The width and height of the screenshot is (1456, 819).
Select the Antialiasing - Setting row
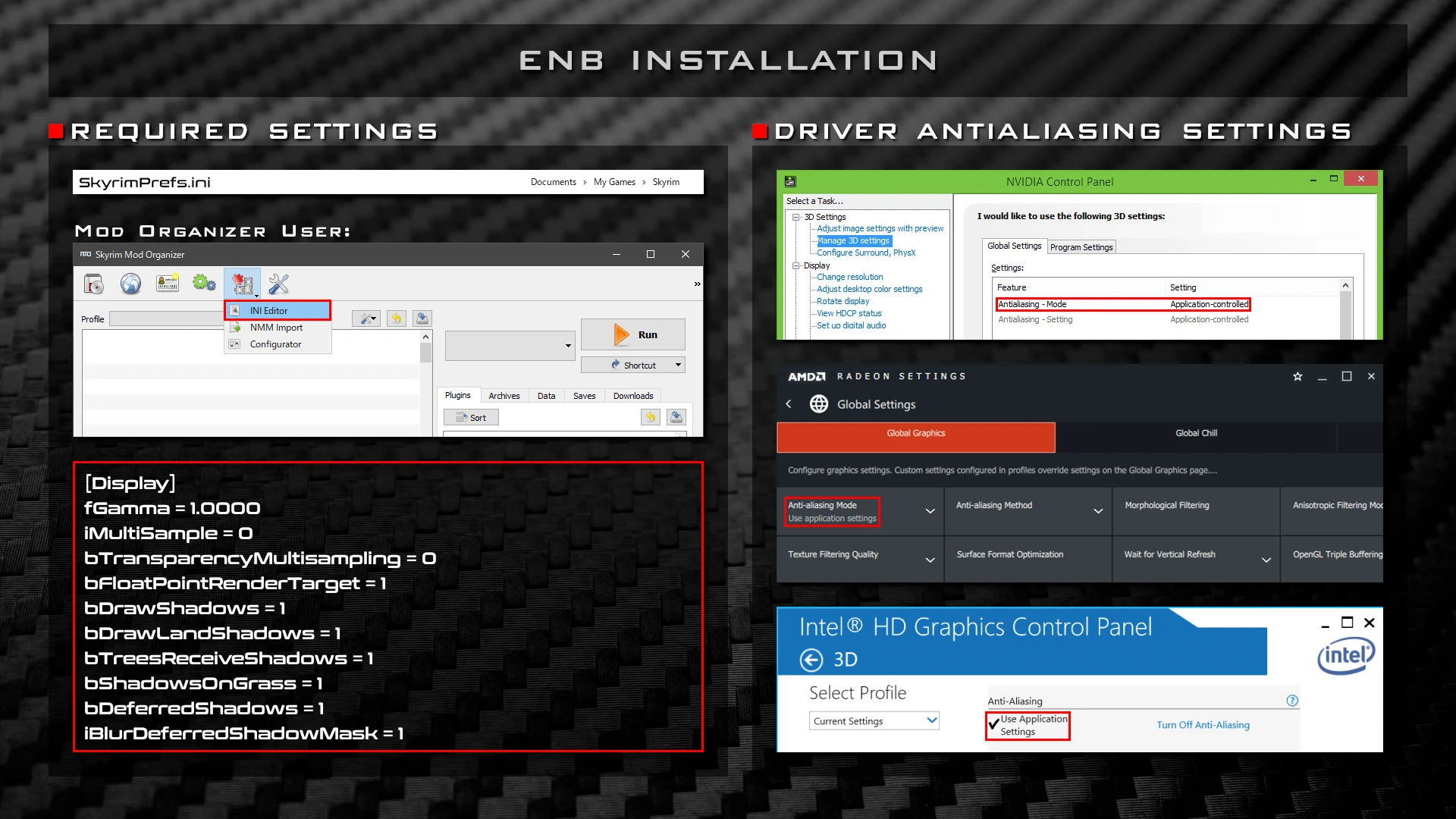click(x=1122, y=319)
